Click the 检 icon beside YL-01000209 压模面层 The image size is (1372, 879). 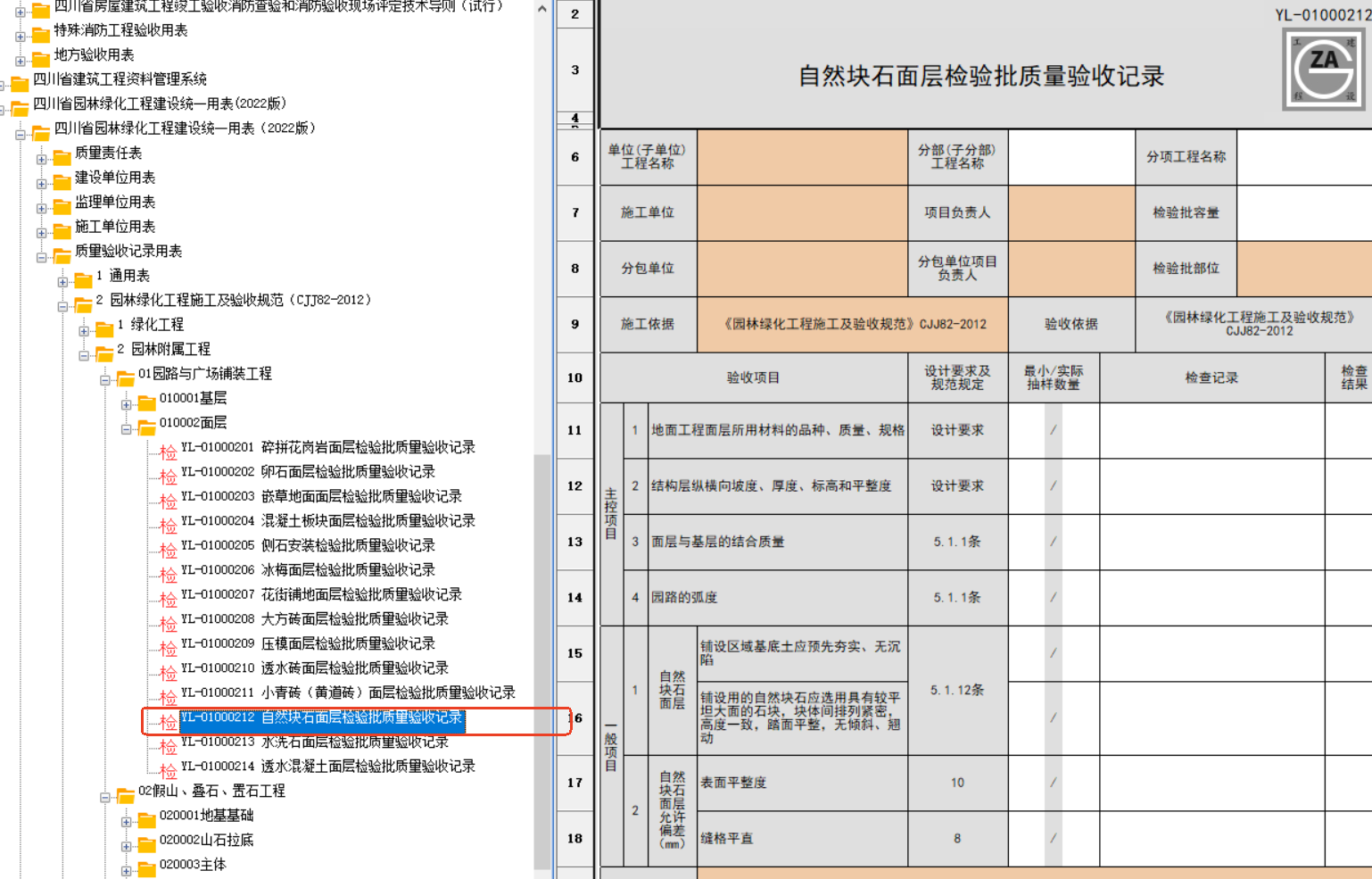(x=168, y=648)
